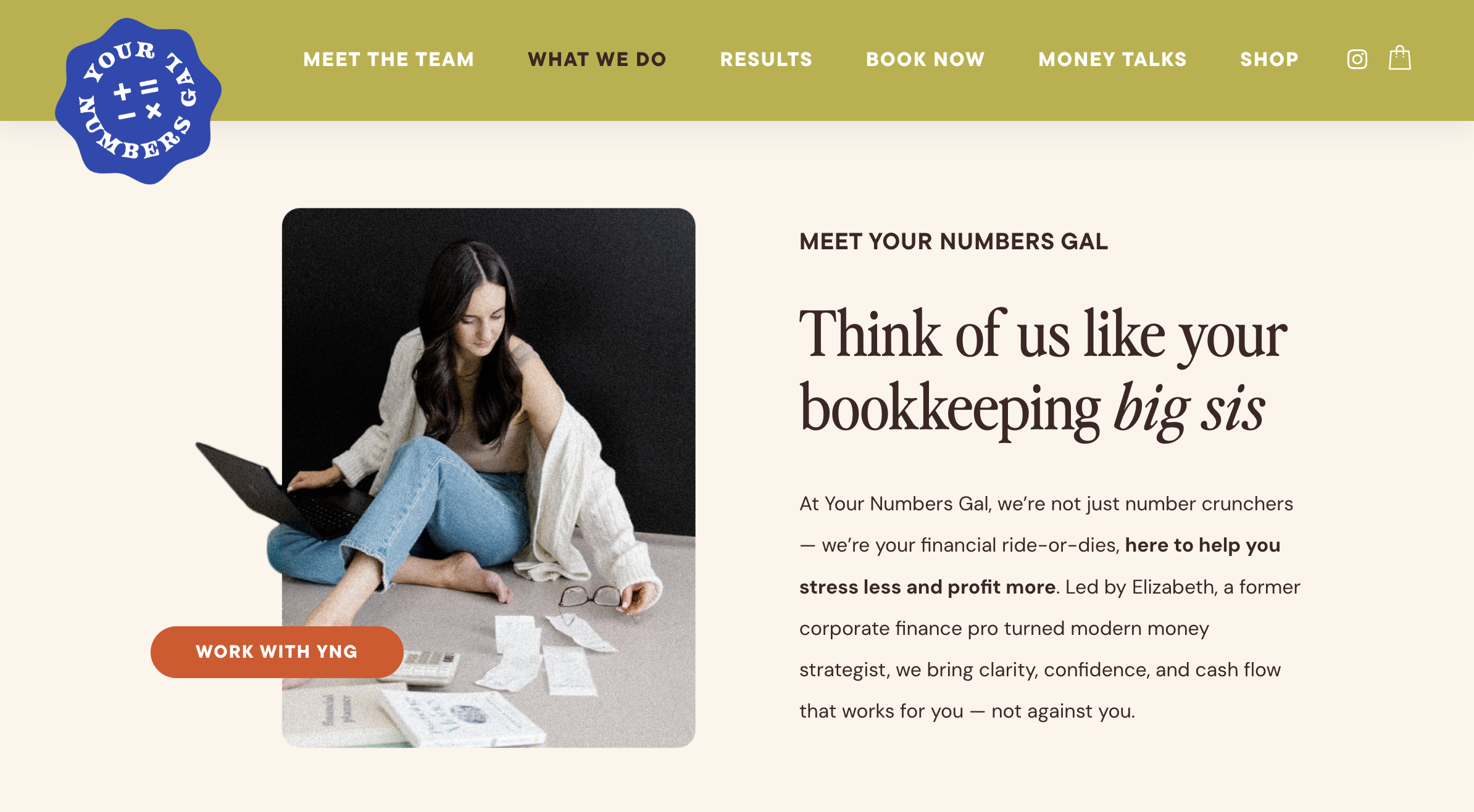Image resolution: width=1474 pixels, height=812 pixels.
Task: Click the 'Think of us like your' headline
Action: pos(1043,334)
